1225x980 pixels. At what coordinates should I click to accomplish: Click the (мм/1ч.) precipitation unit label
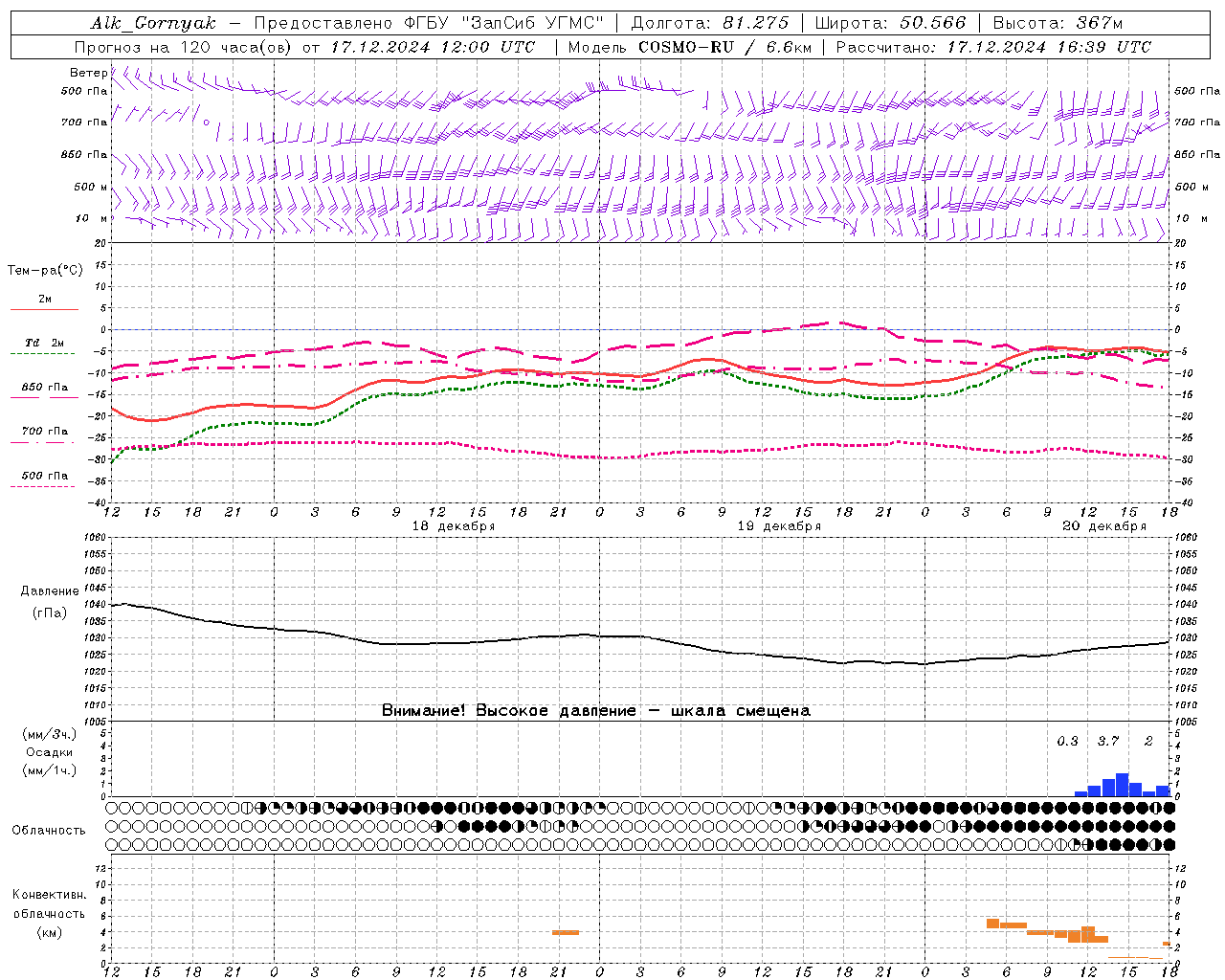pos(49,770)
